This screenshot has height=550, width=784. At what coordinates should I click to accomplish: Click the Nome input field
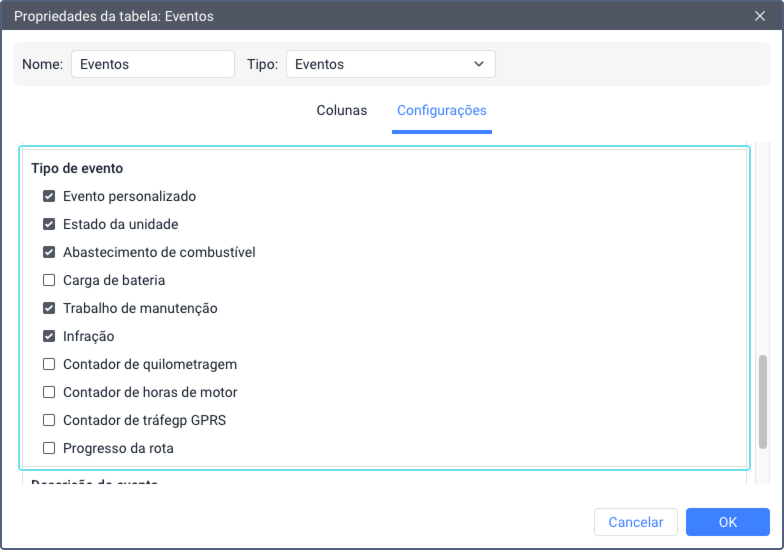pos(152,64)
